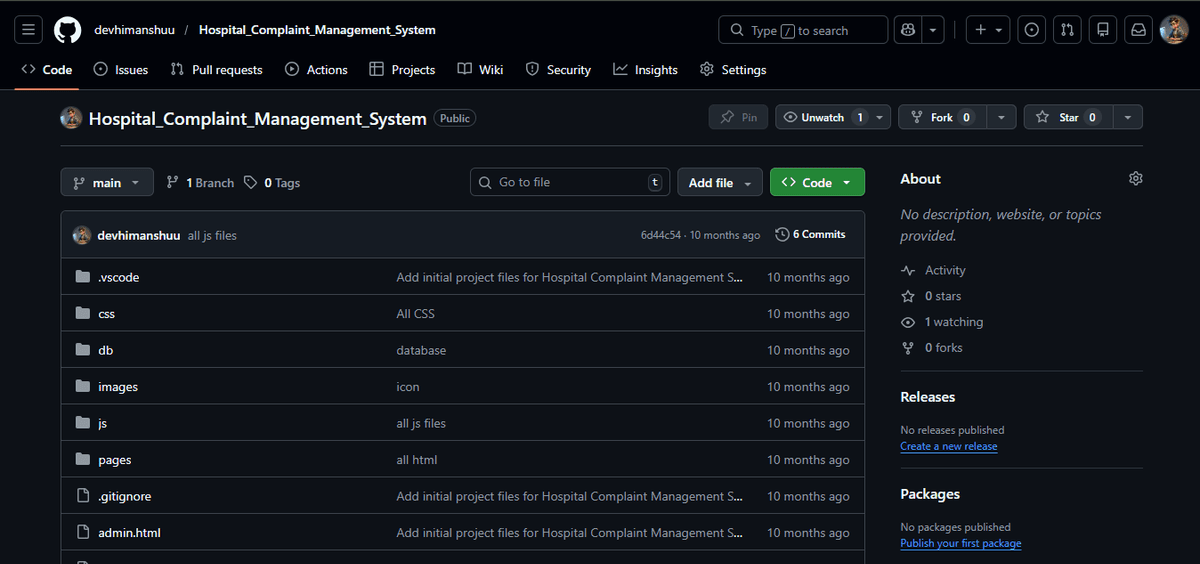Expand the Star lists dropdown arrow
Viewport: 1200px width, 564px height.
pos(1127,117)
